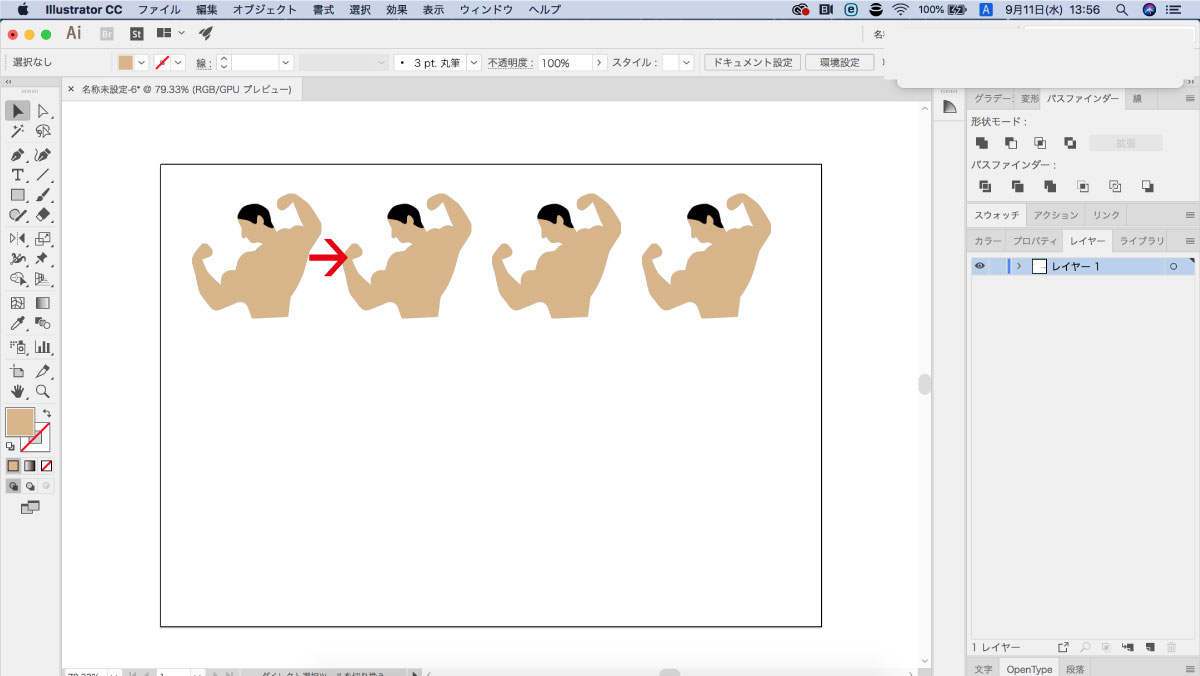Swap fill and stroke arrows
Image resolution: width=1200 pixels, height=676 pixels.
pos(46,413)
